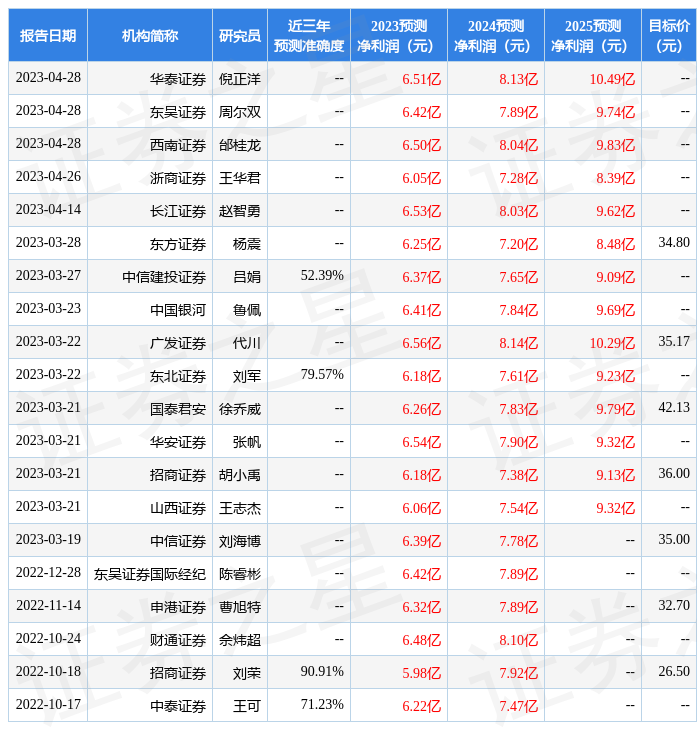The height and width of the screenshot is (730, 697).
Task: Click the date 2023-04-26
Action: pyautogui.click(x=48, y=176)
